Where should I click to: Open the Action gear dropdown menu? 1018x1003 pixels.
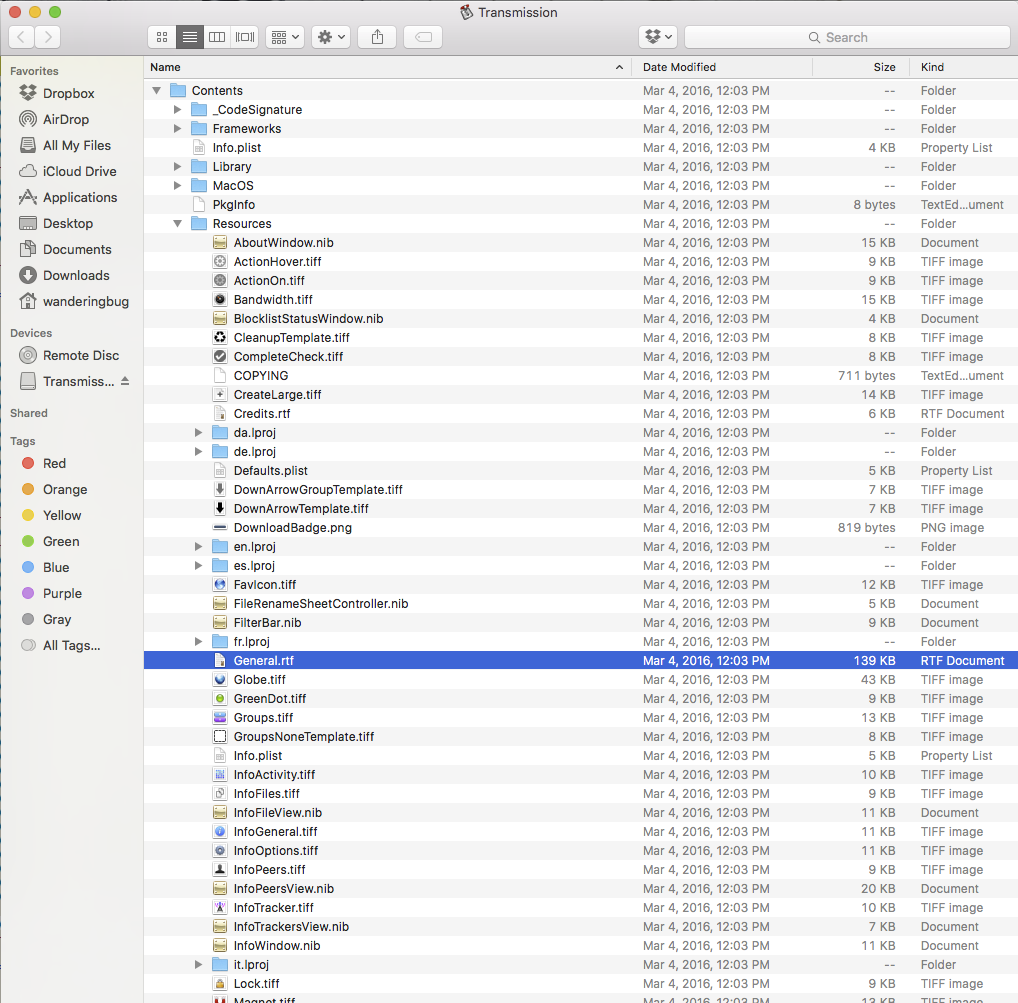(x=331, y=37)
